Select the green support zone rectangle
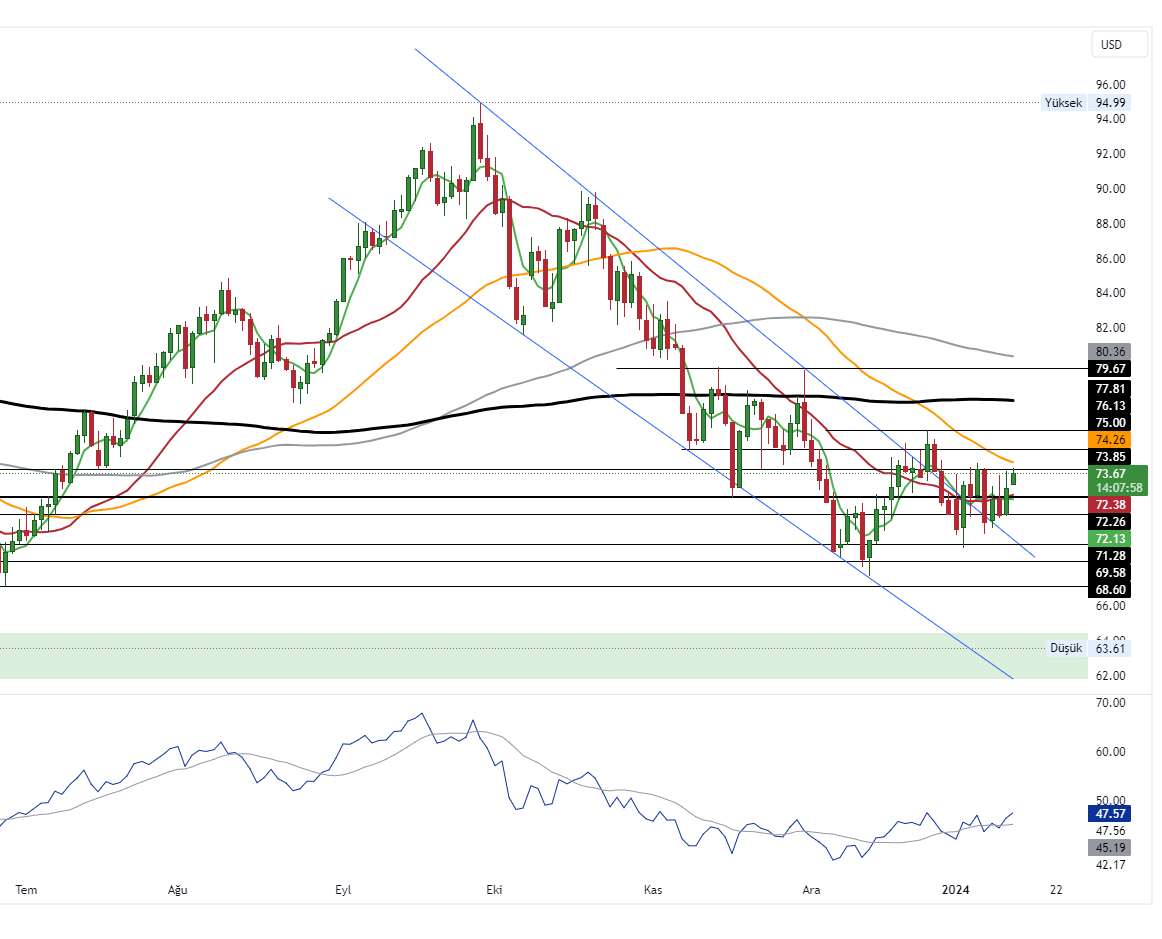The image size is (1162, 939). 540,656
